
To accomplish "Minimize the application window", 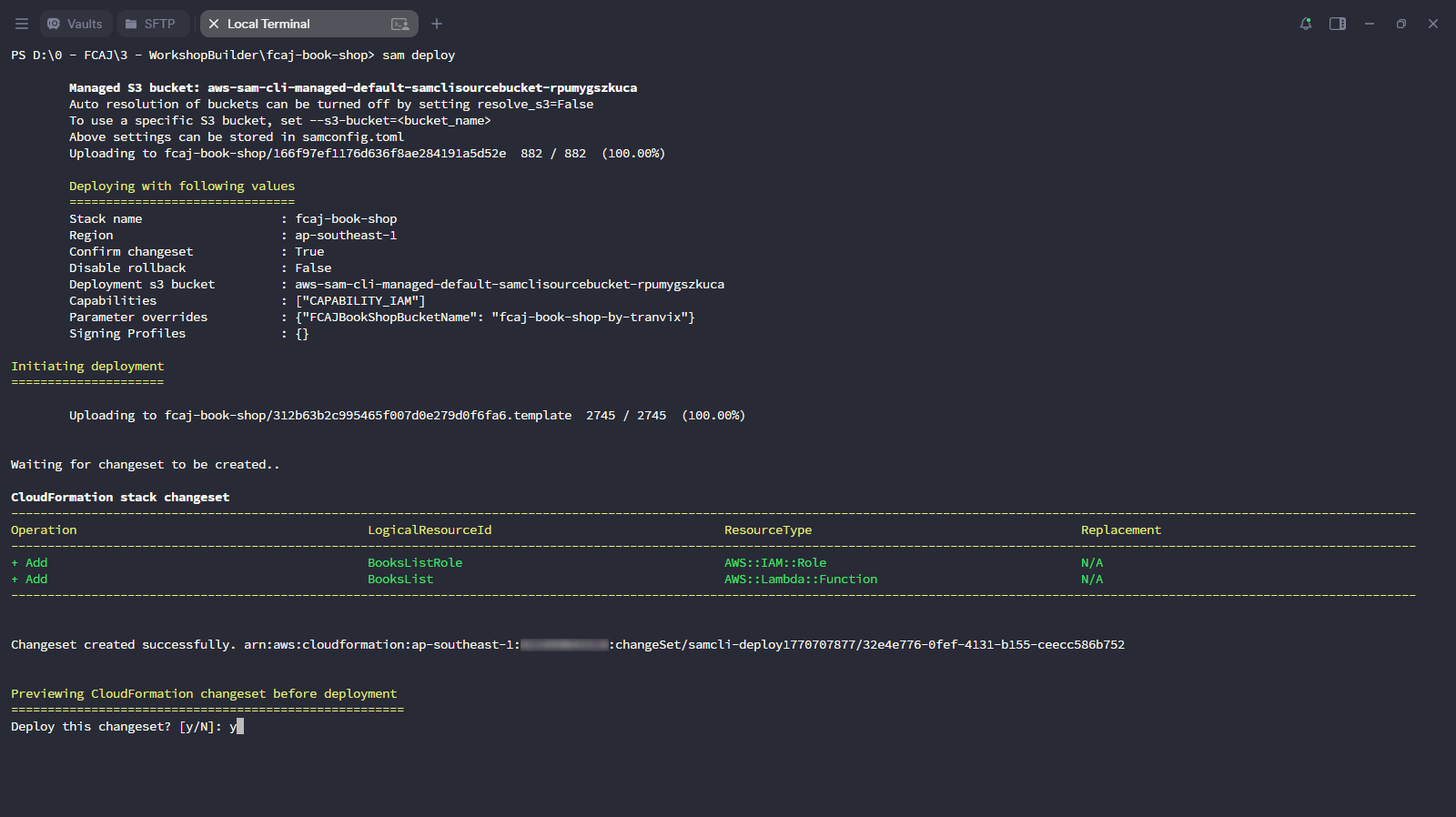I will (1370, 24).
